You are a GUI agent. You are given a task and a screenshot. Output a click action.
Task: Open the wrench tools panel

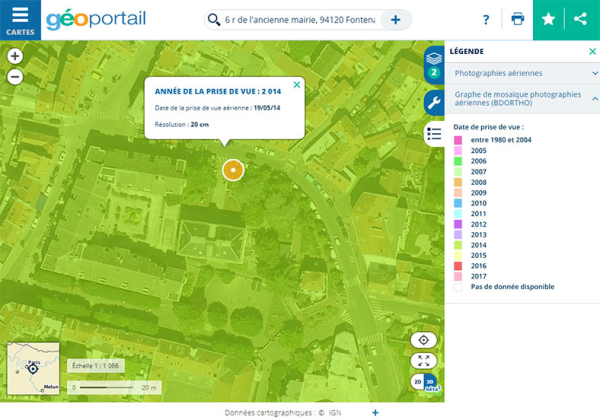[x=434, y=102]
